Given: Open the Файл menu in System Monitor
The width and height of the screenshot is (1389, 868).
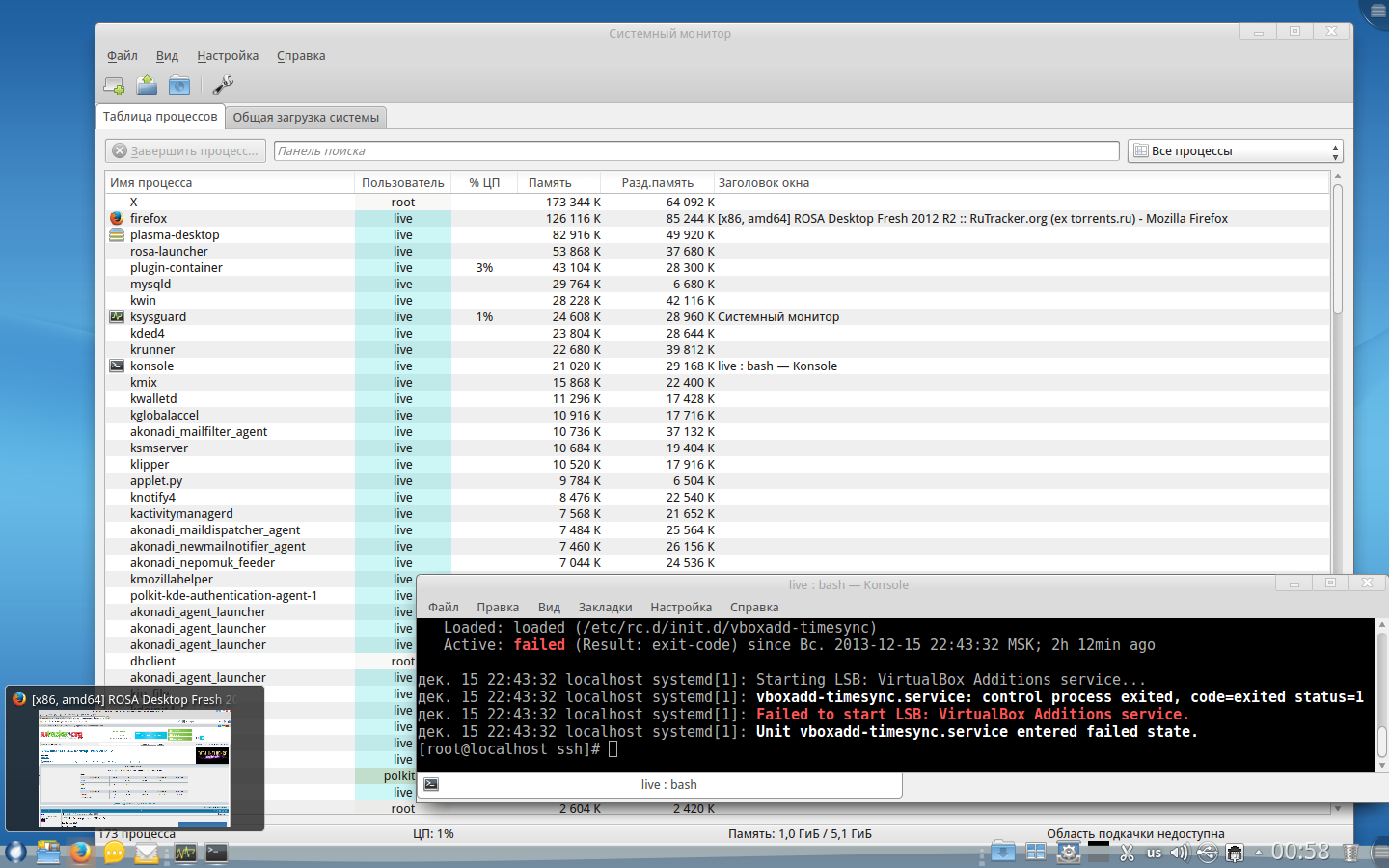Looking at the screenshot, I should [x=123, y=56].
